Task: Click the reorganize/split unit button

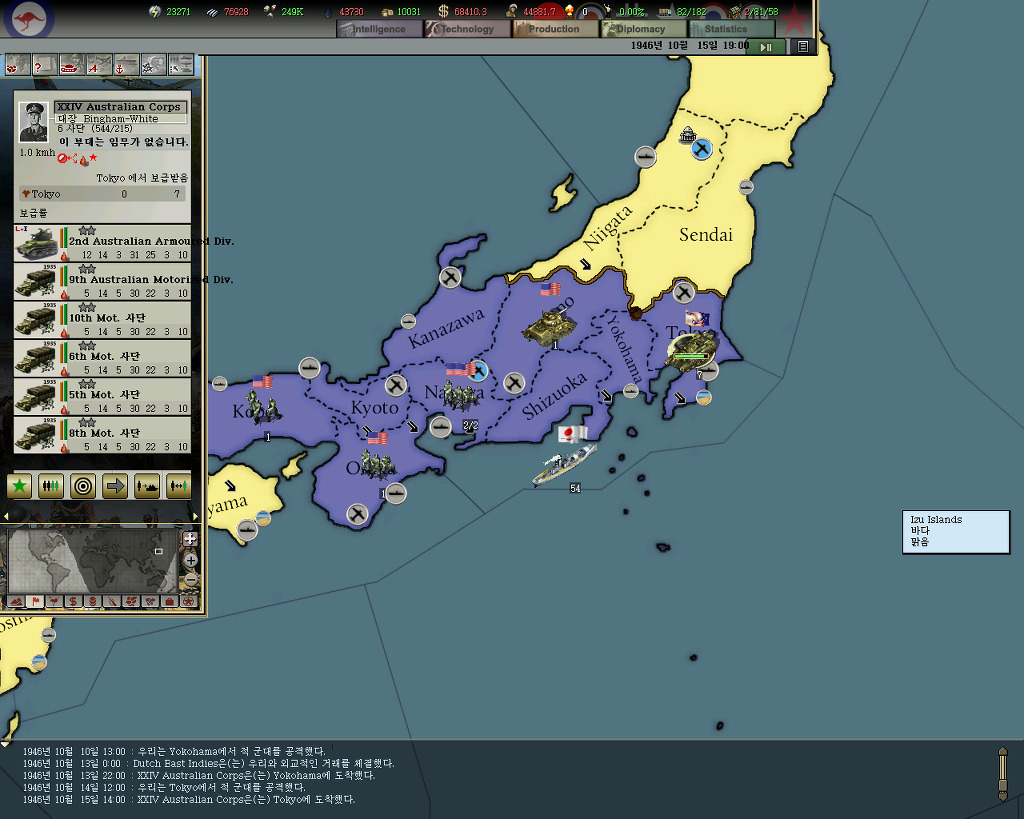Action: pyautogui.click(x=178, y=486)
